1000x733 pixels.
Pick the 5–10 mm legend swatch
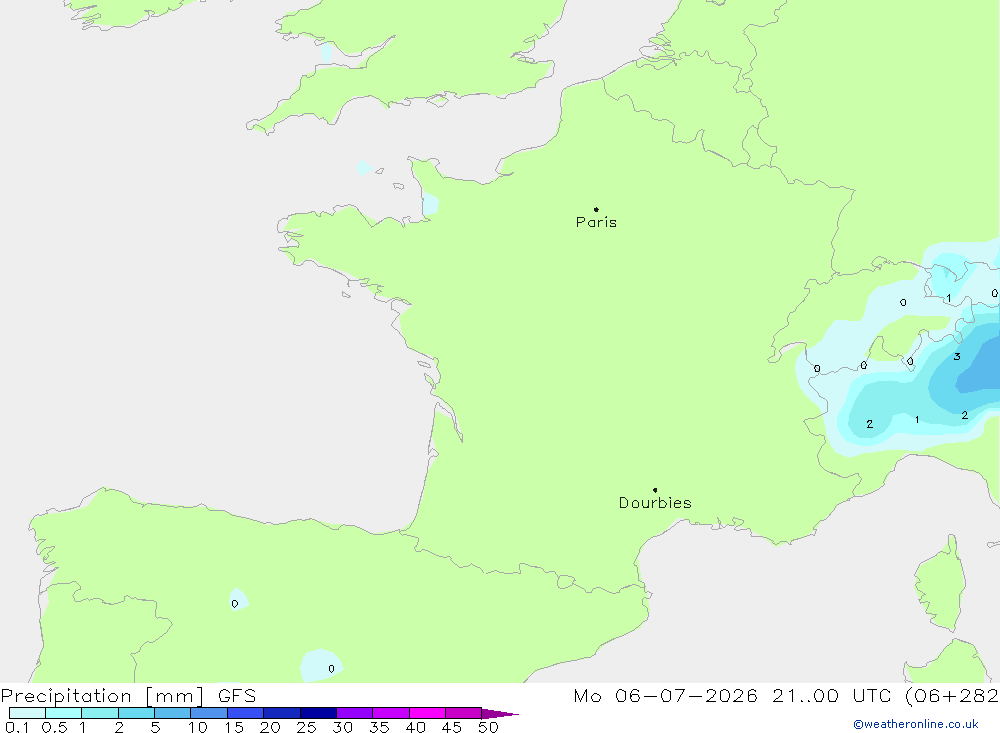[173, 713]
